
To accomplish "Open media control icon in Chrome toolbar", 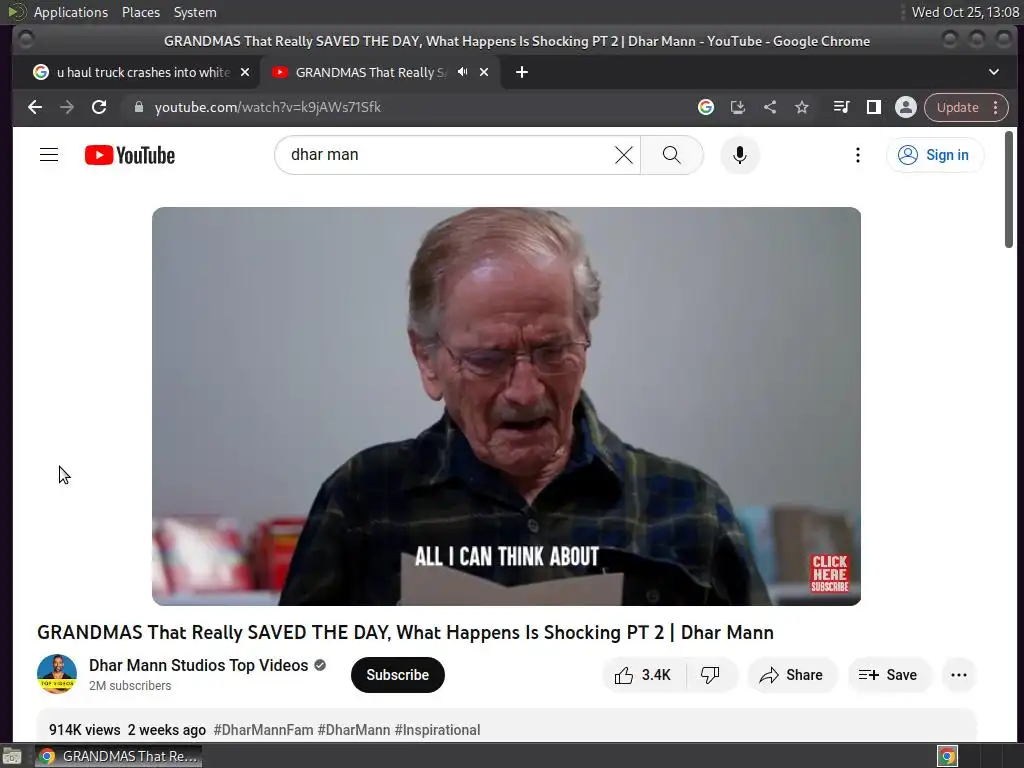I will coord(841,107).
